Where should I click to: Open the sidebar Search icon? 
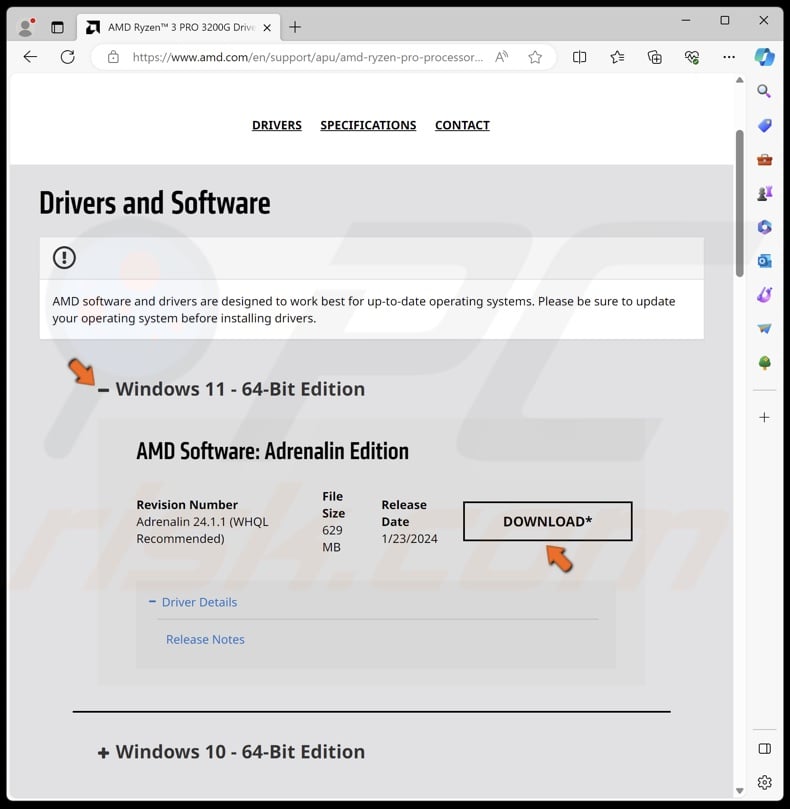764,92
